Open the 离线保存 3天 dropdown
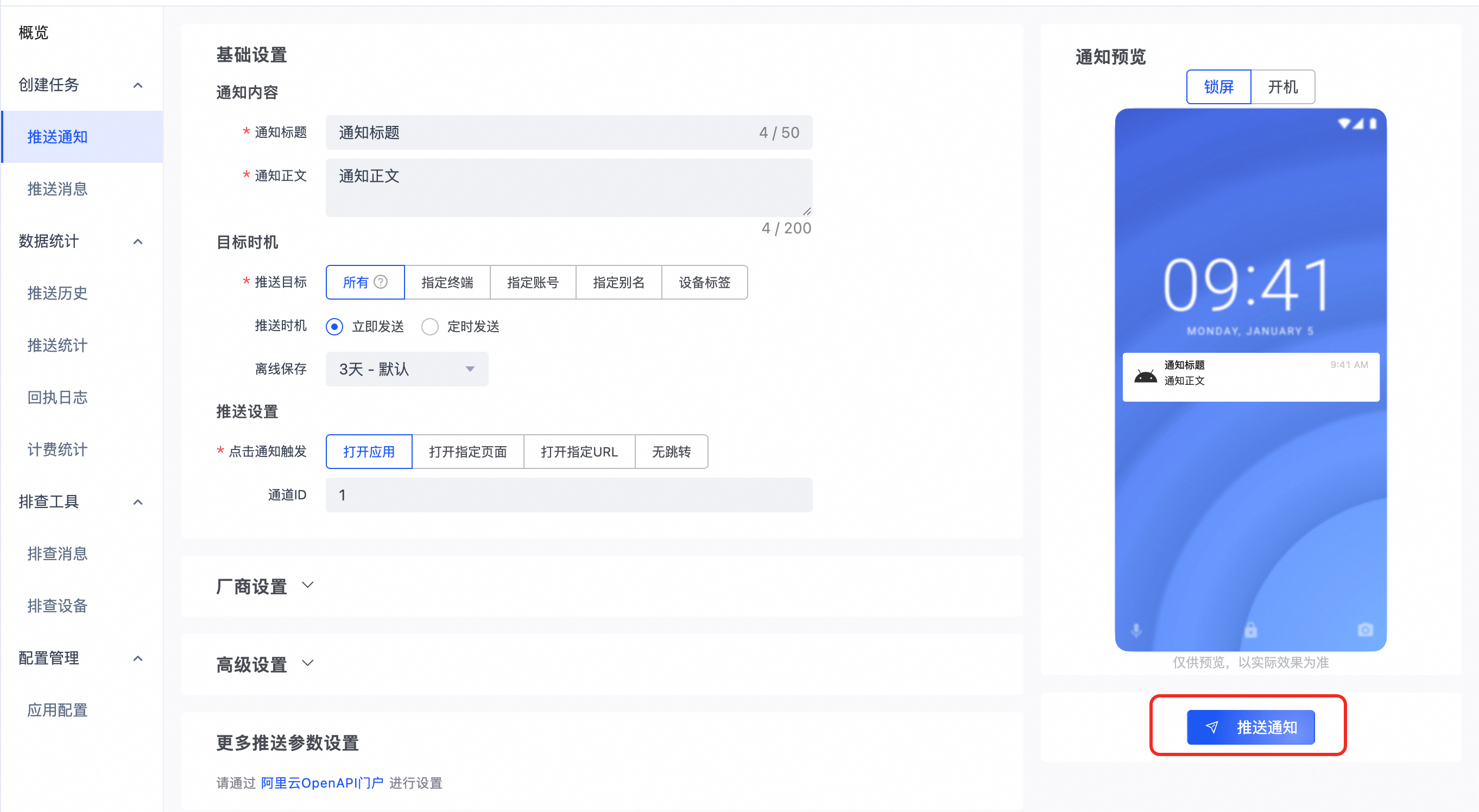 (407, 369)
